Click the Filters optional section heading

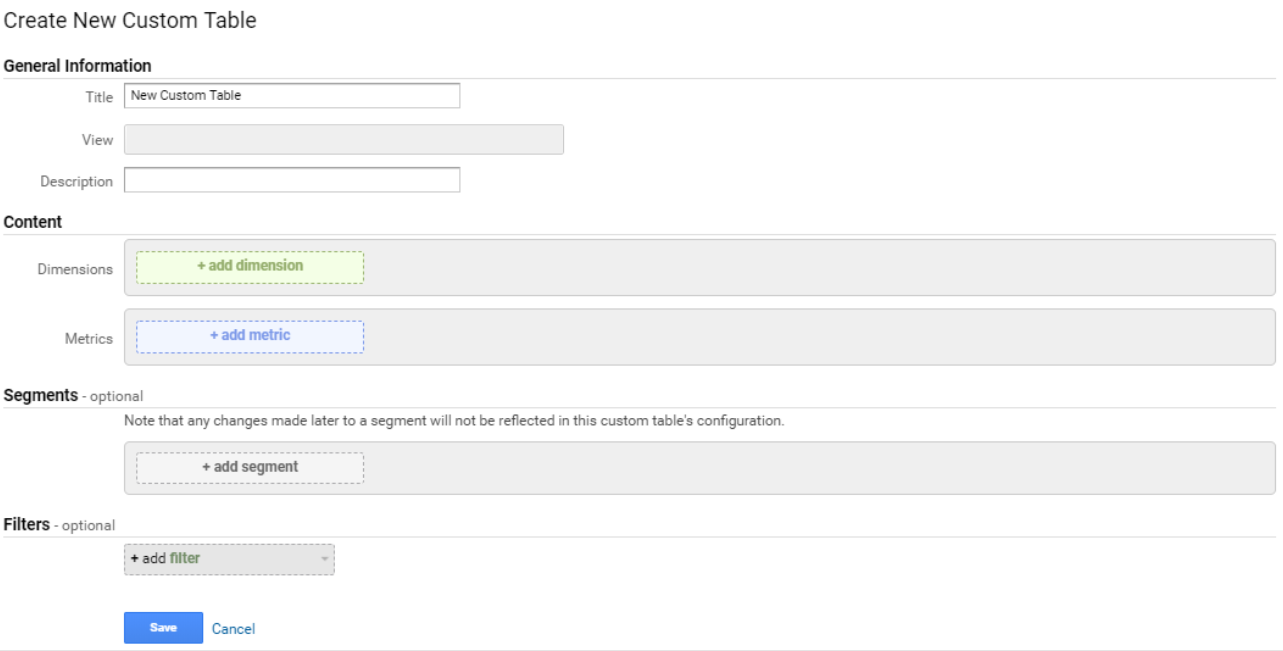coord(59,524)
